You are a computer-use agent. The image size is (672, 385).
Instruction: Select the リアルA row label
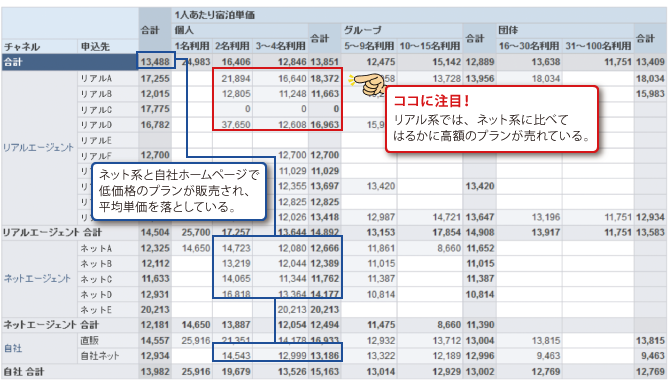(96, 78)
